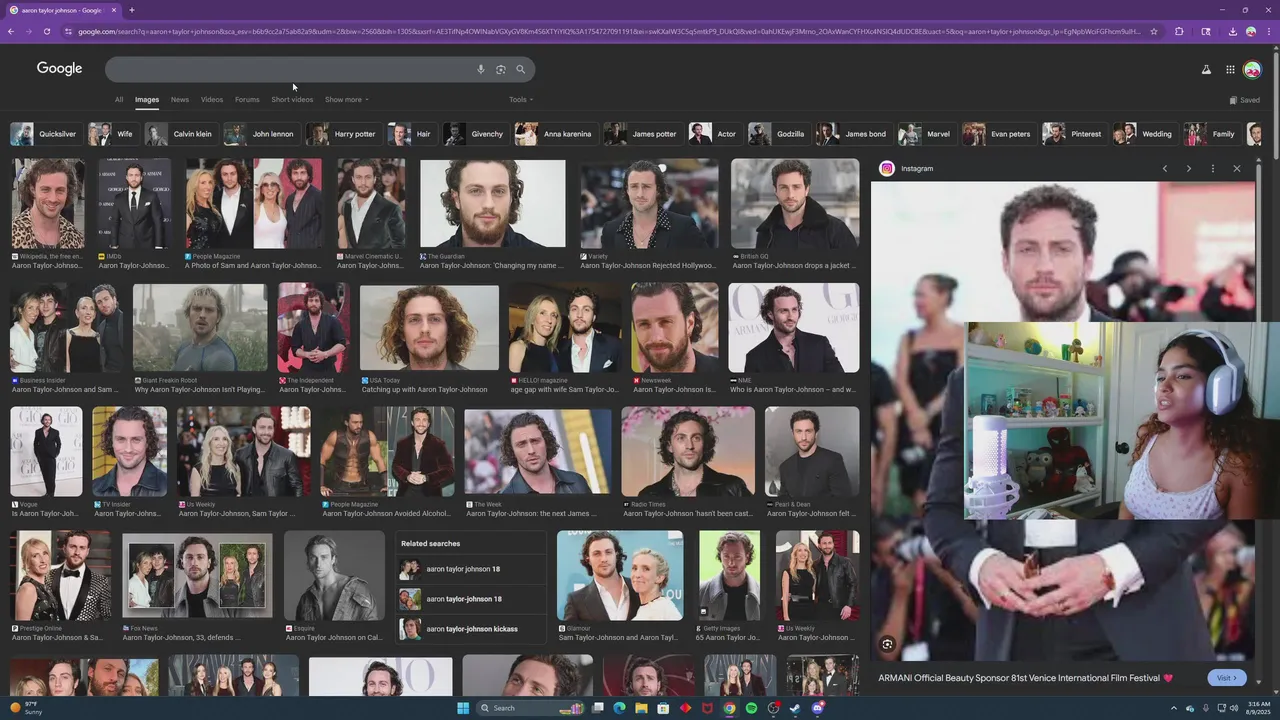Apply the Harry potter filter chip
The width and height of the screenshot is (1280, 720).
point(343,134)
